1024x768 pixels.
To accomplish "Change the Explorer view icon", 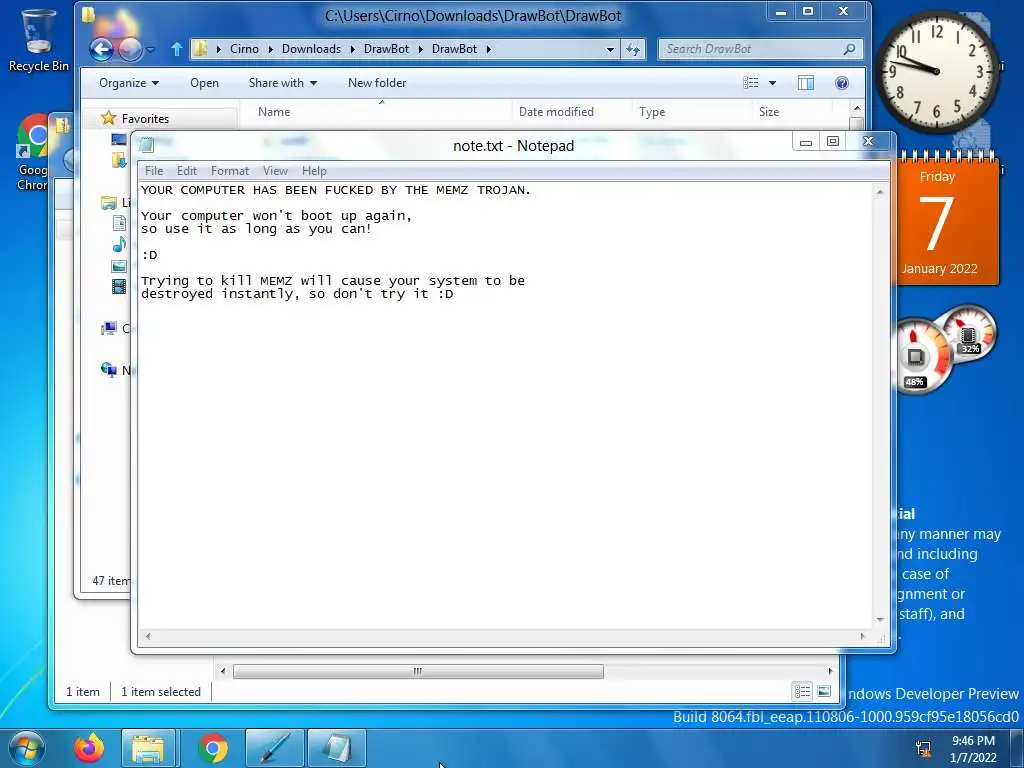I will click(751, 83).
